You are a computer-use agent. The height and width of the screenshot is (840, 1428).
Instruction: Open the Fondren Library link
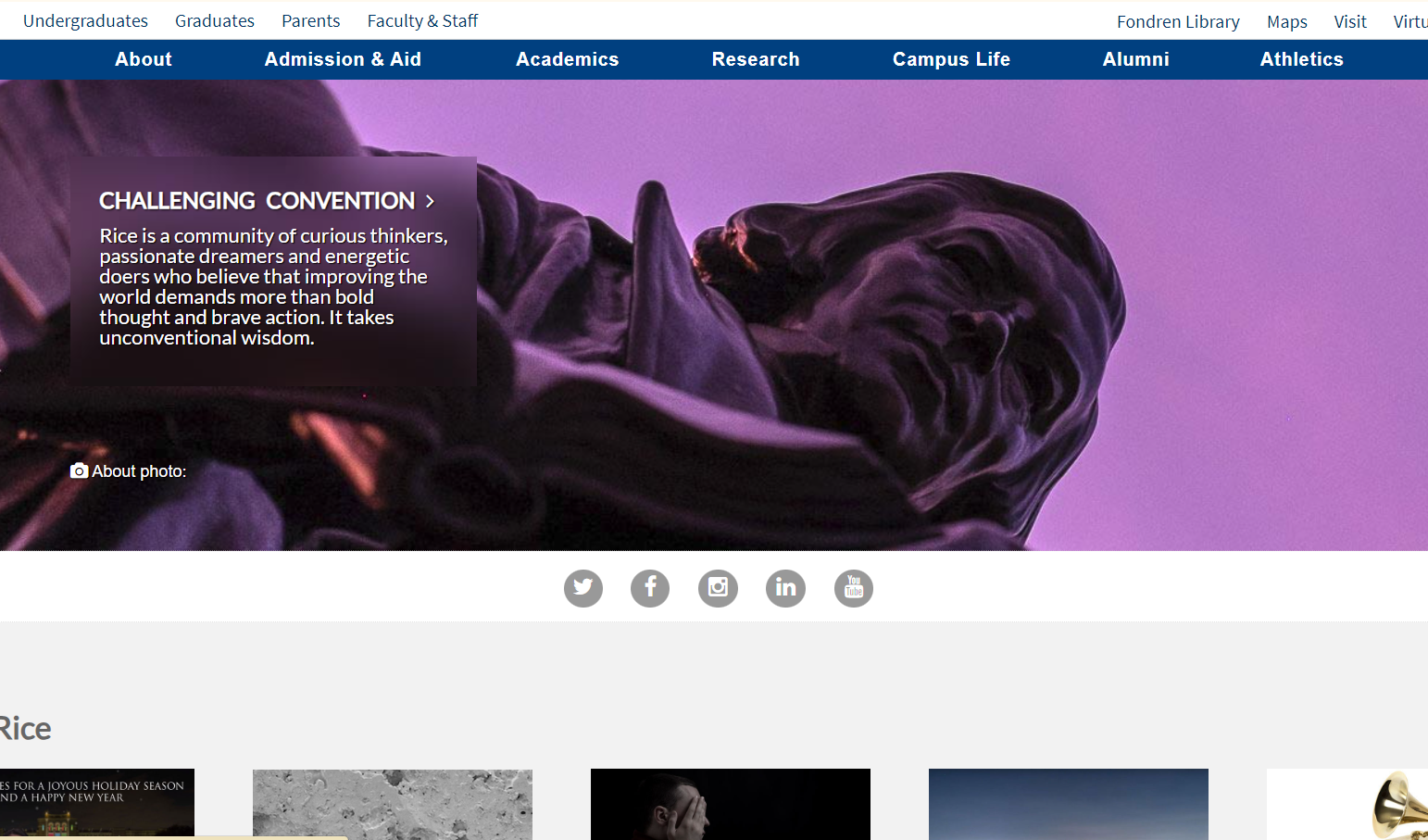click(1178, 21)
